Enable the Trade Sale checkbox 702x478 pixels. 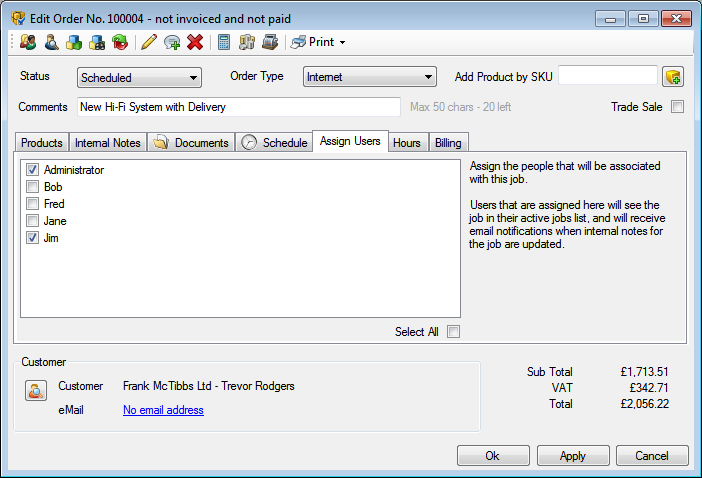point(677,107)
